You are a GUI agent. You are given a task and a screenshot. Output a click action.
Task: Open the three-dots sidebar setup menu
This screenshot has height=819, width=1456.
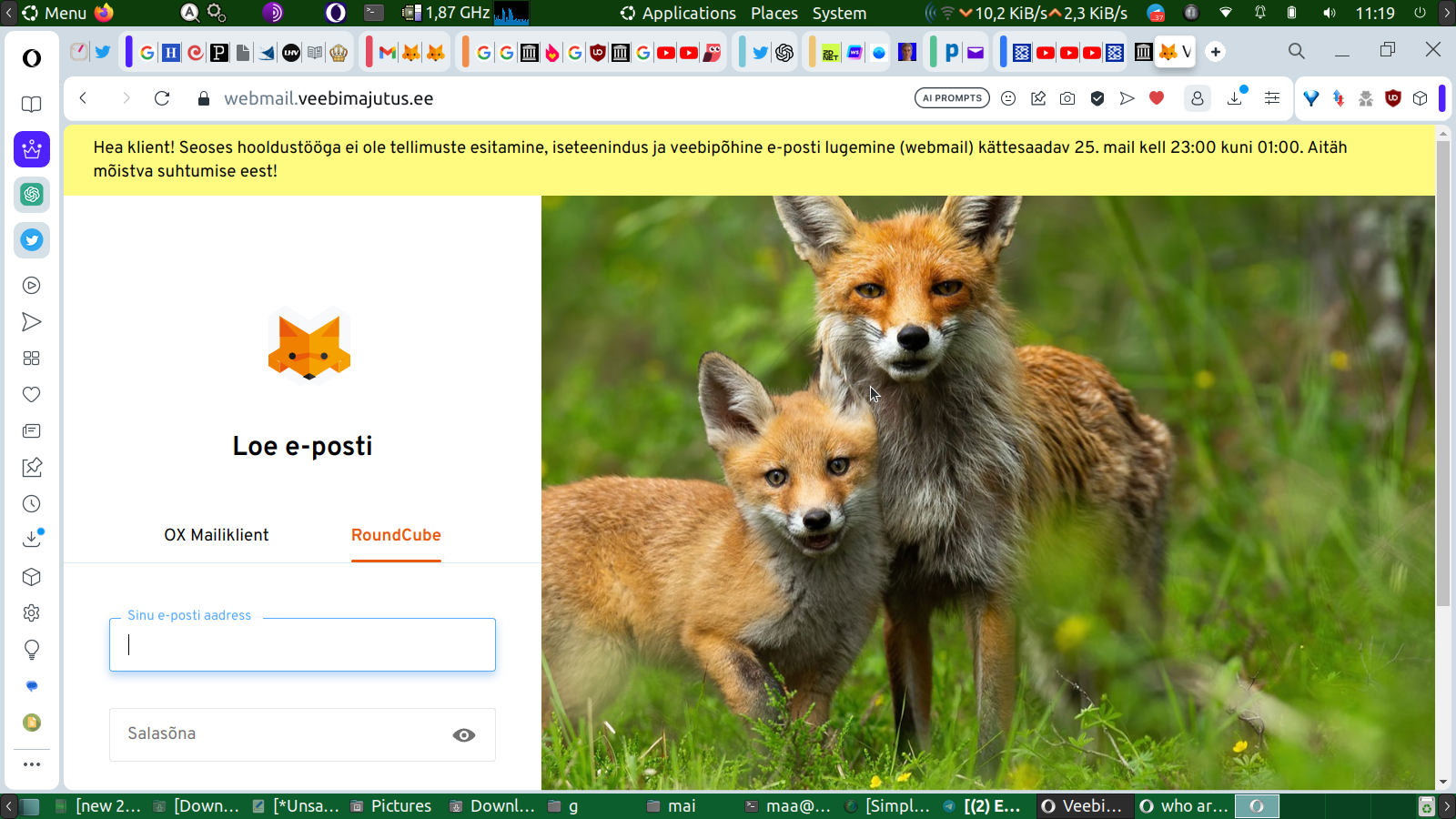click(x=32, y=764)
